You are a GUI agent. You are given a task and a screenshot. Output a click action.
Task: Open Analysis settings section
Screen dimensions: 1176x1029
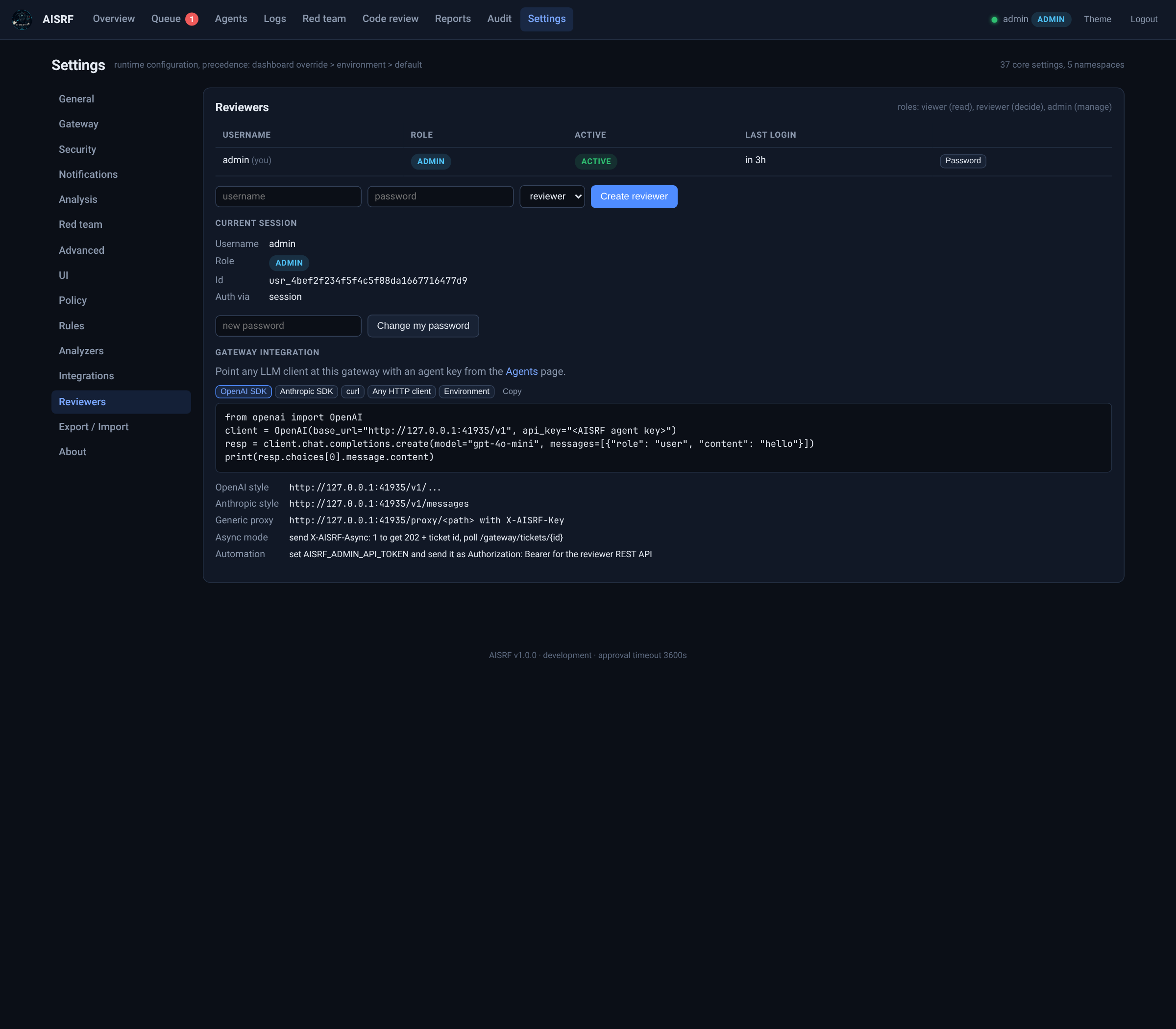click(121, 200)
